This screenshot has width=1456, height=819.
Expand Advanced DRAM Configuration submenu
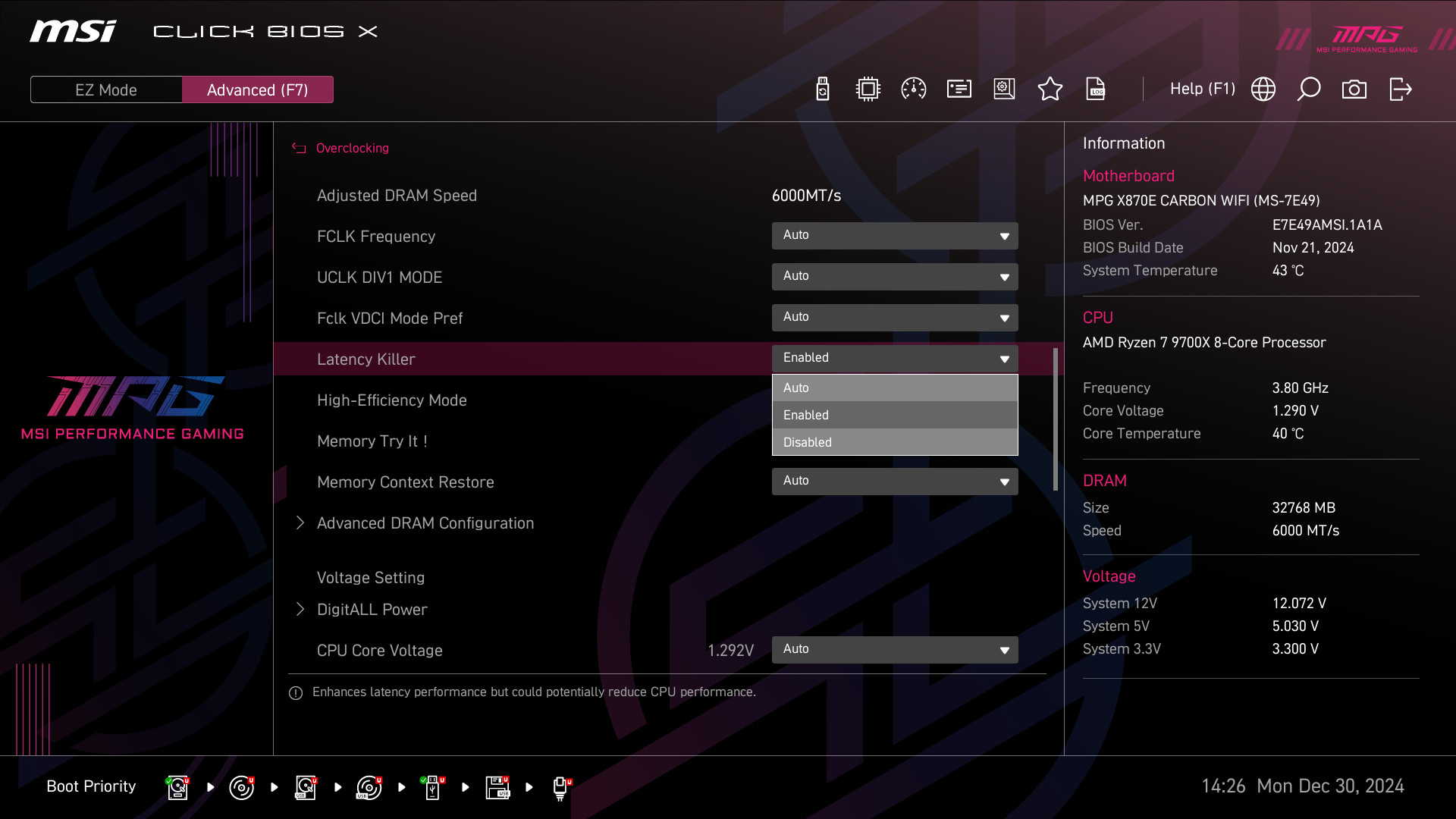425,523
